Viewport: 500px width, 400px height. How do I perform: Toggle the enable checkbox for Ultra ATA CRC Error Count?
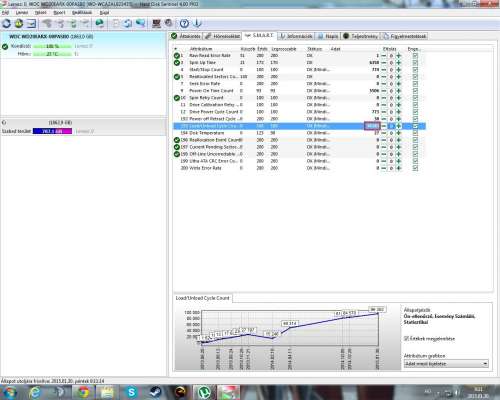415,161
